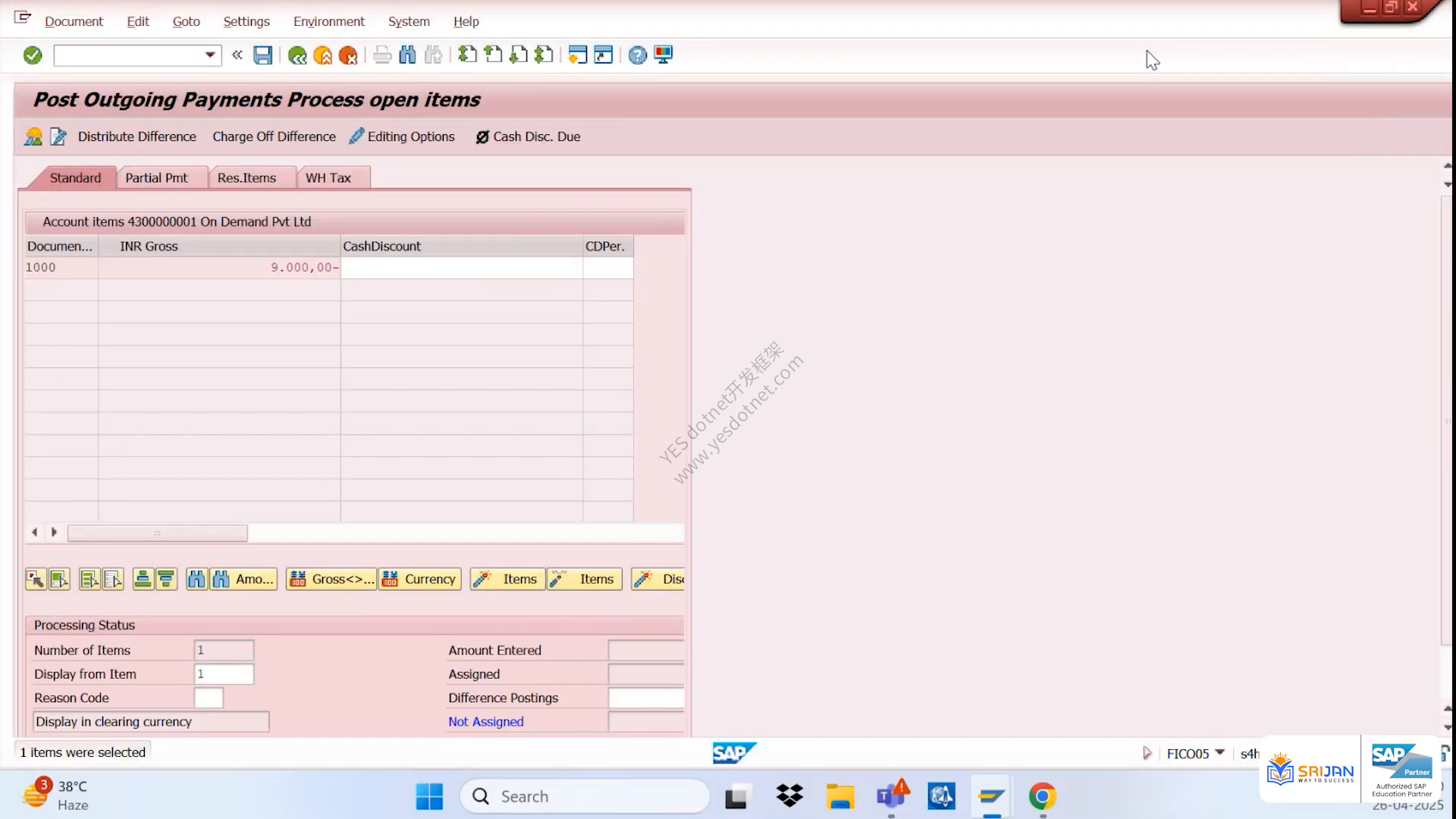Expand the FICO05 system status dropdown

point(1219,753)
